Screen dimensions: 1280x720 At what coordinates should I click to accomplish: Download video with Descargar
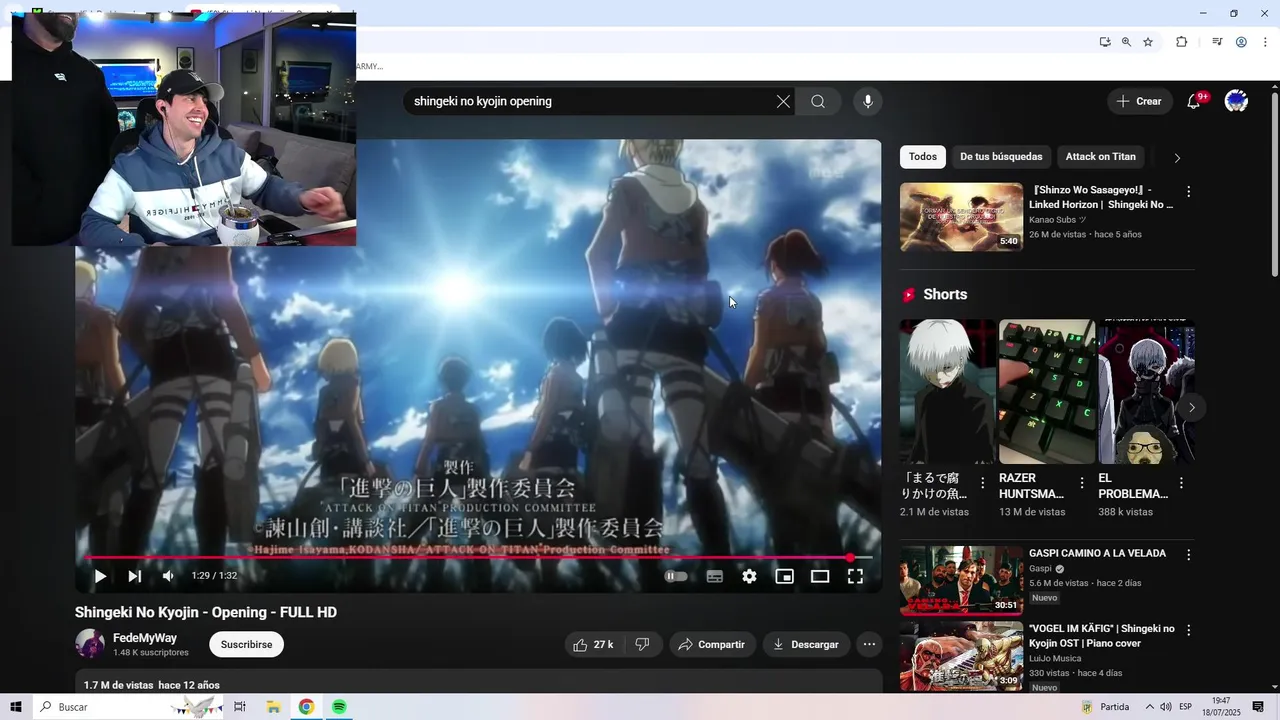(x=806, y=645)
